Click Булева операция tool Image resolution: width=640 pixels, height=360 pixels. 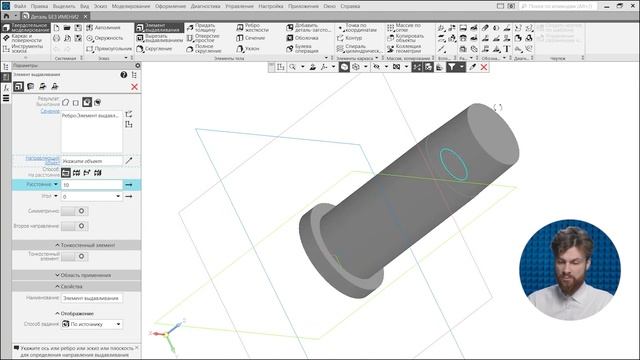(302, 49)
